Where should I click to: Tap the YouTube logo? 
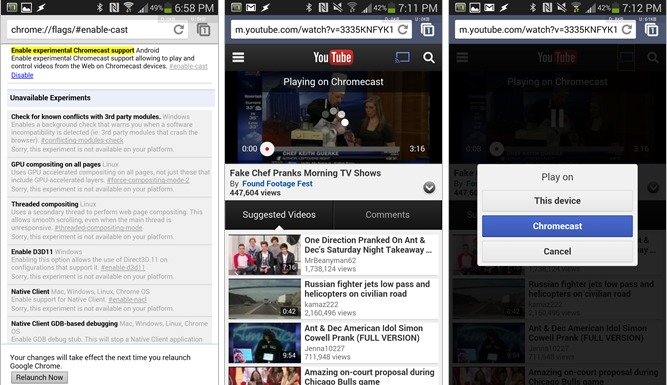[333, 57]
